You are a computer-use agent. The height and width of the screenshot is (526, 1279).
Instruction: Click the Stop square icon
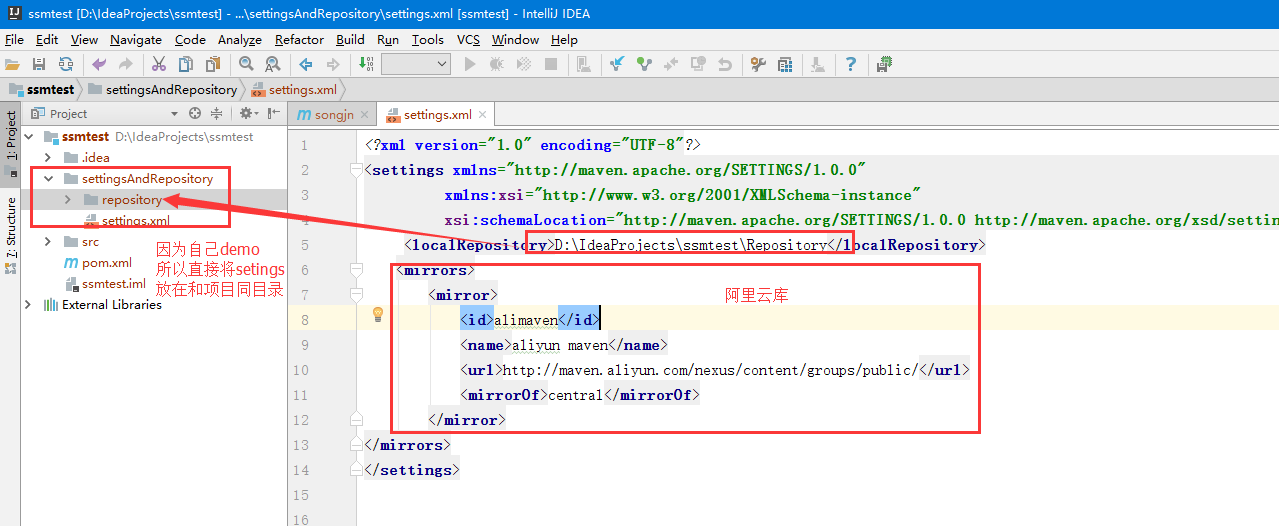pos(551,64)
